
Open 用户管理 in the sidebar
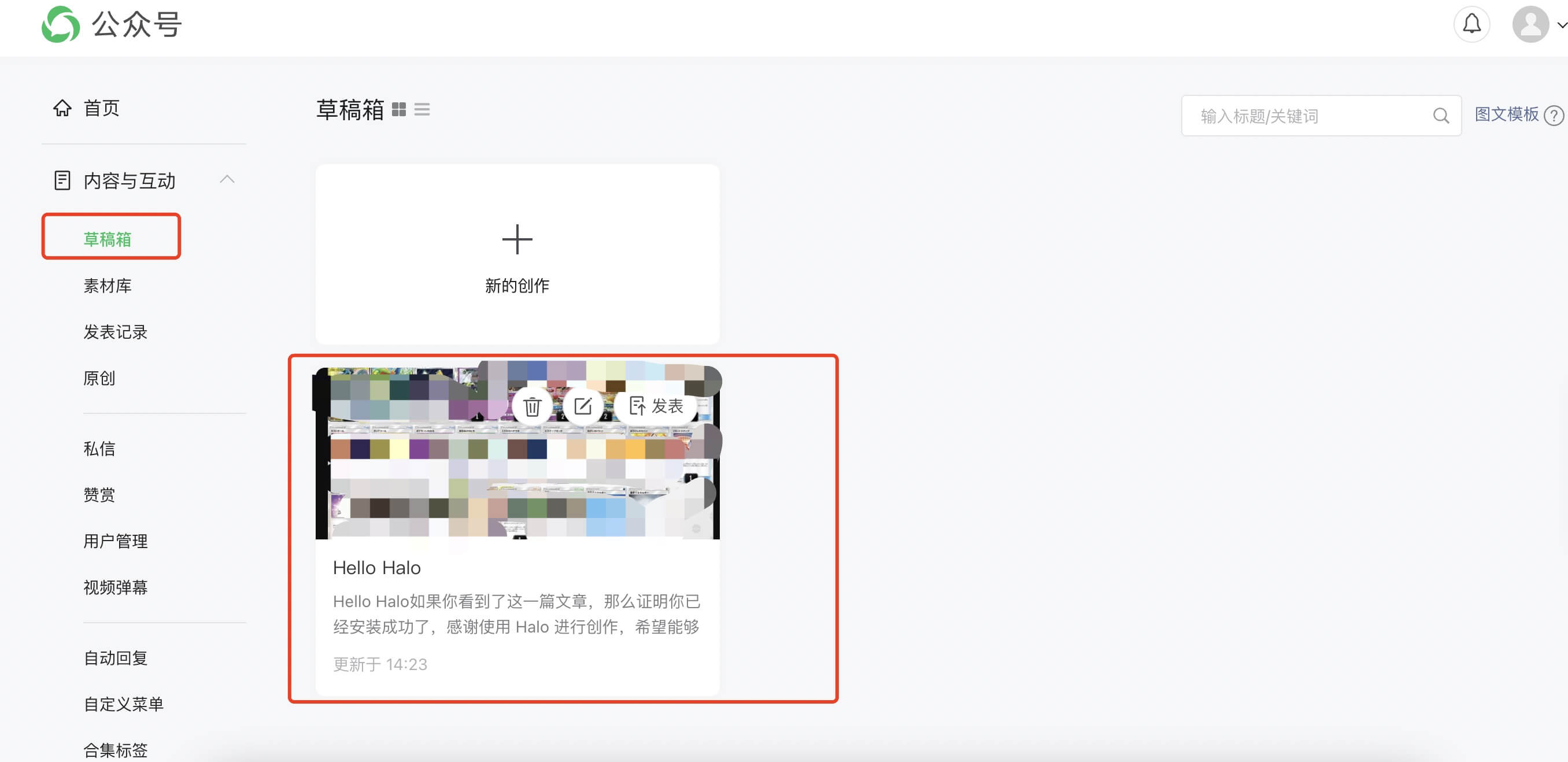(x=116, y=541)
